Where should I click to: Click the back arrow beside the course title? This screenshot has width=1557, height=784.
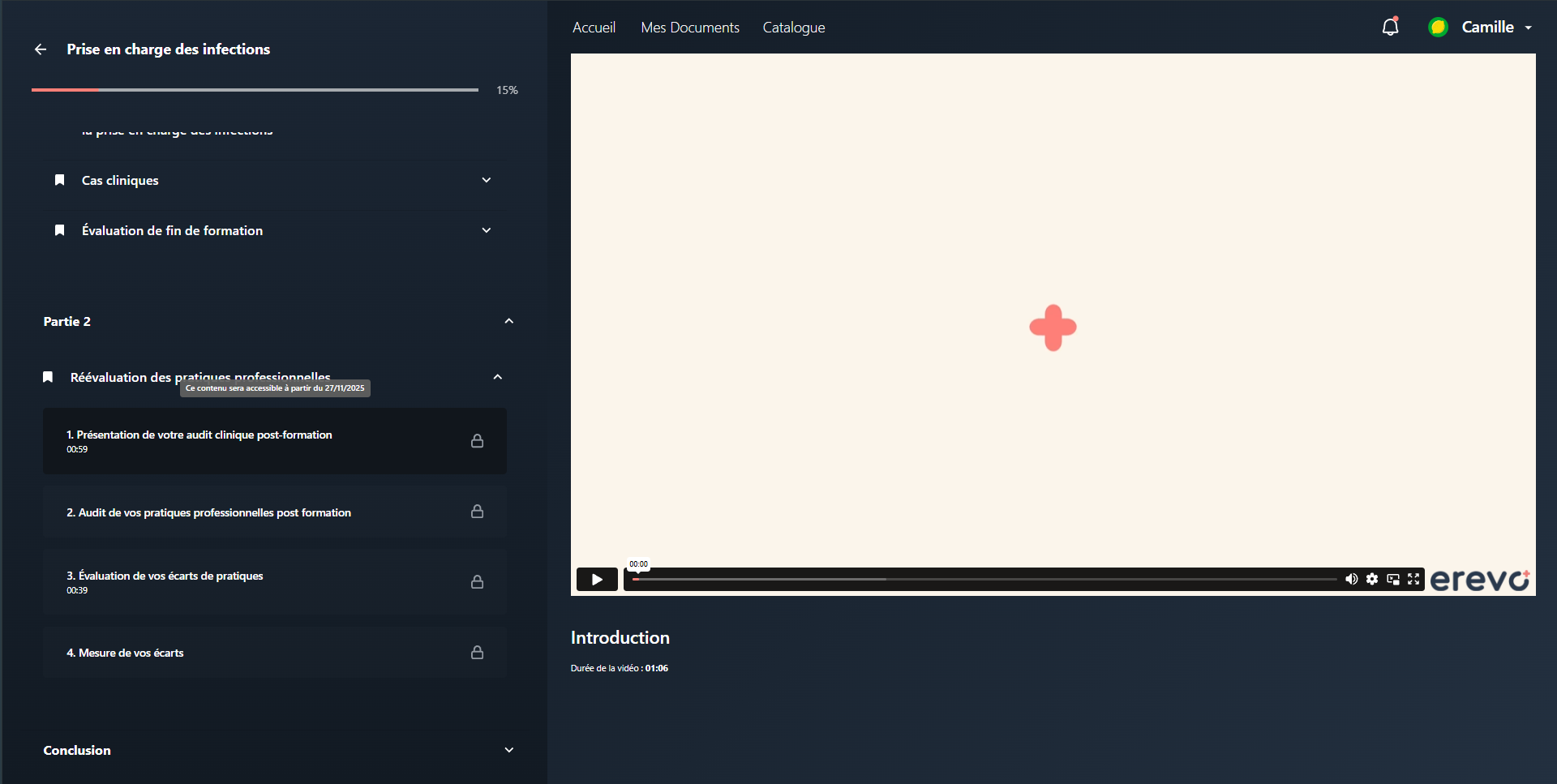pos(41,49)
